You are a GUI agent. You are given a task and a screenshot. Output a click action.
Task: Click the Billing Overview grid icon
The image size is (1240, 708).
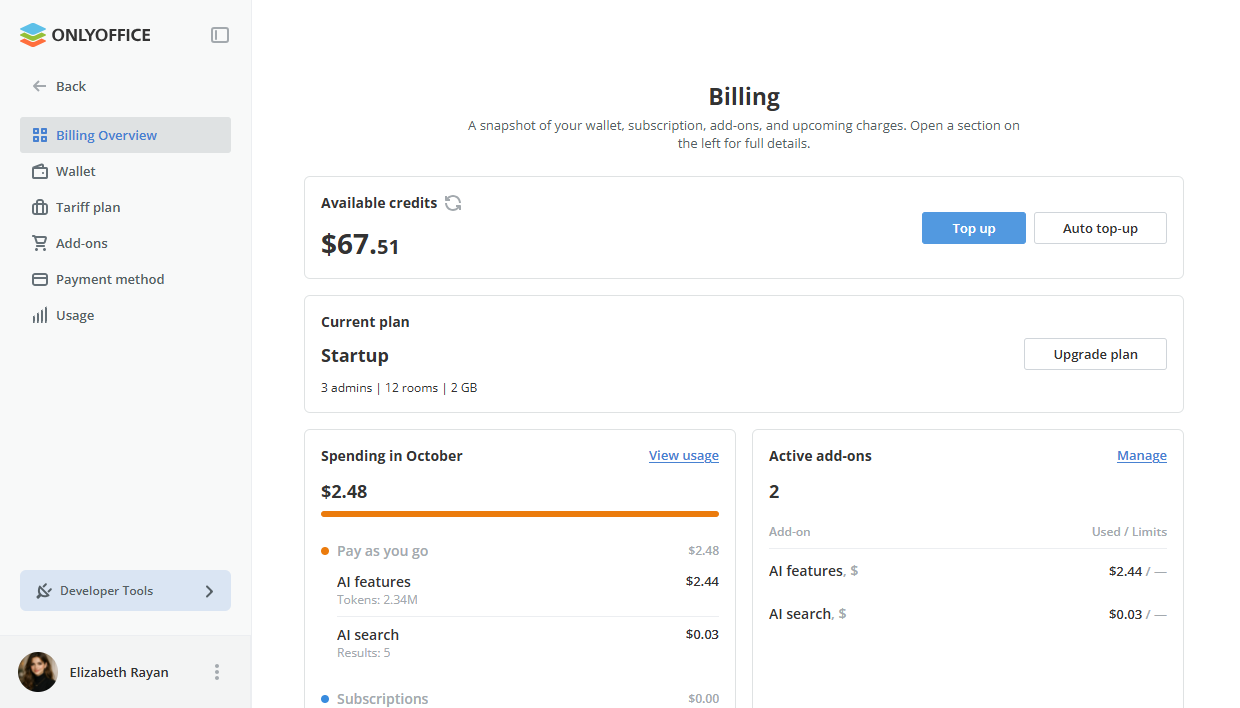click(x=40, y=135)
